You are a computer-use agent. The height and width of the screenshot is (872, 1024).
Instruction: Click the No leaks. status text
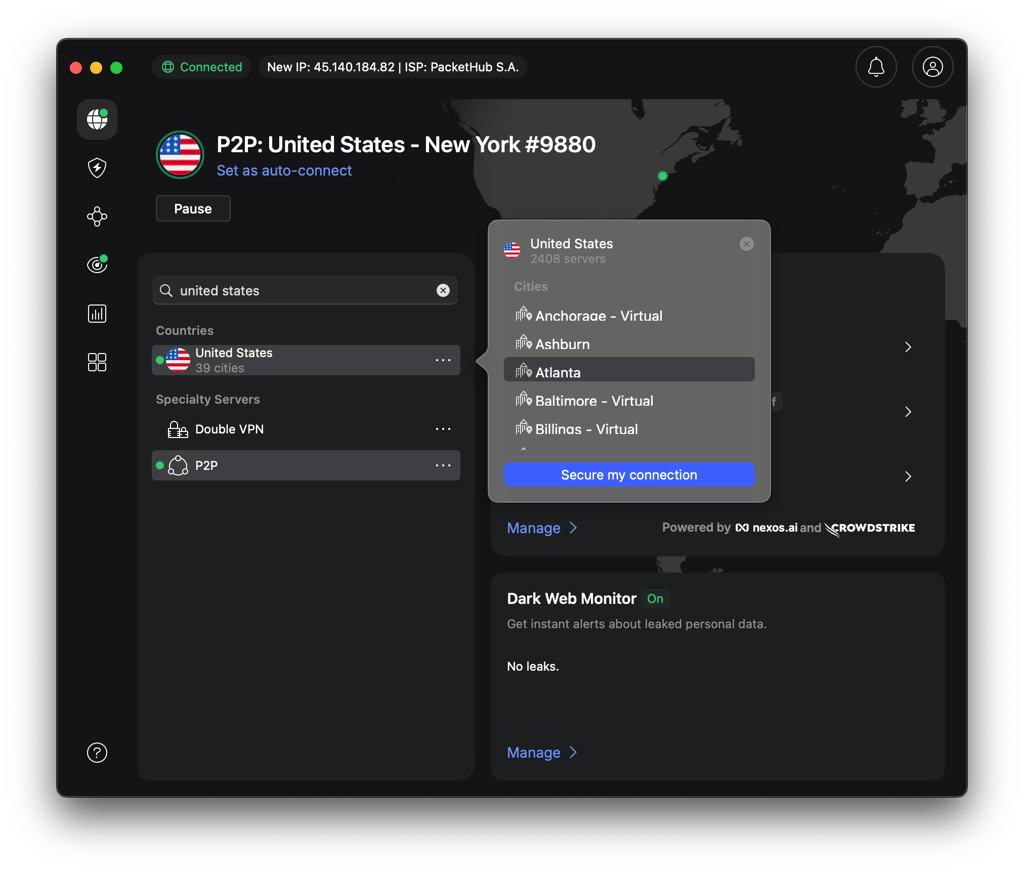(533, 666)
